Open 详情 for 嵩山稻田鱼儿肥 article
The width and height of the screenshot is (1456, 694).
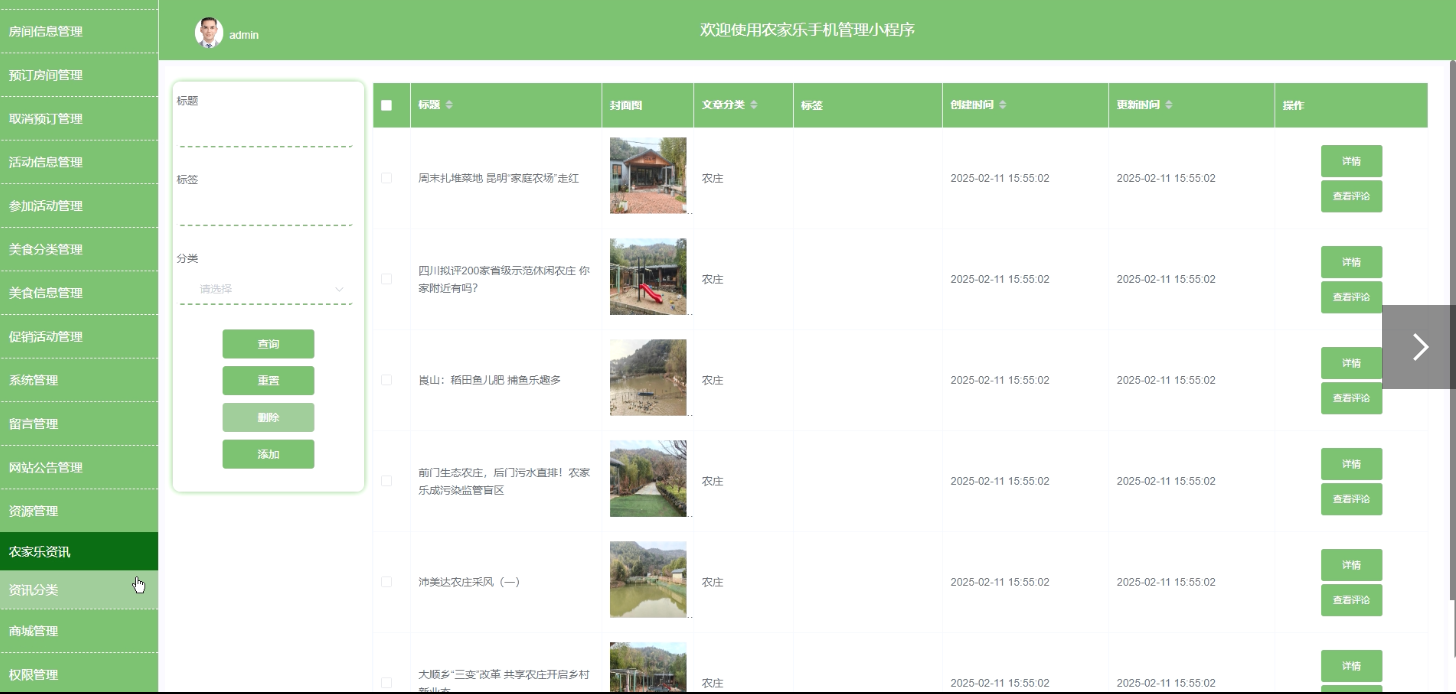pos(1351,363)
